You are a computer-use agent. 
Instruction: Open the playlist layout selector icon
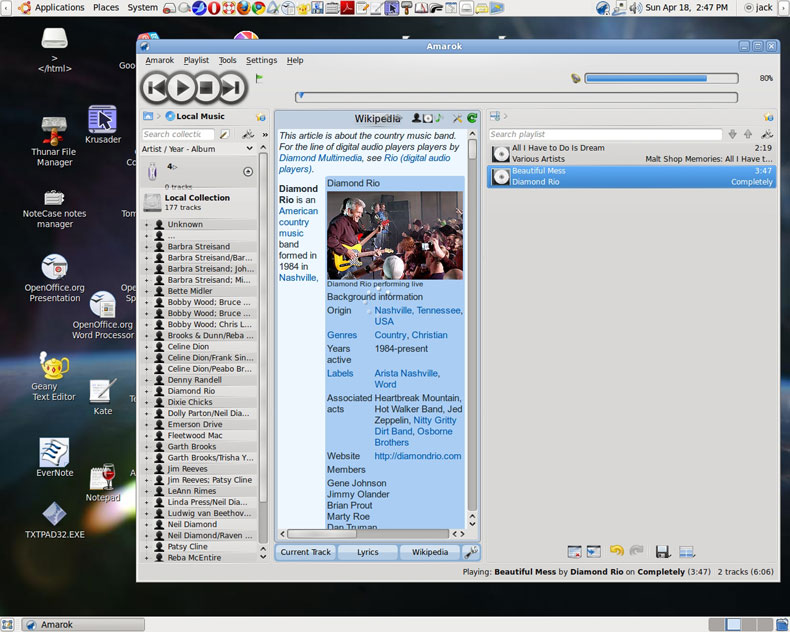tap(686, 552)
